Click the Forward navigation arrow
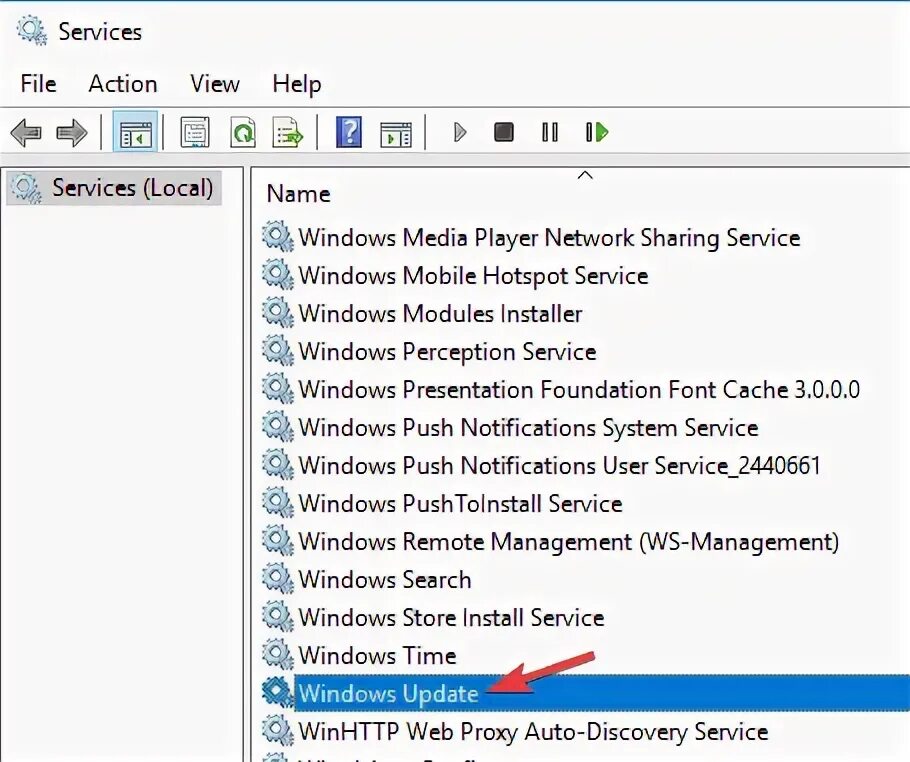 point(72,131)
